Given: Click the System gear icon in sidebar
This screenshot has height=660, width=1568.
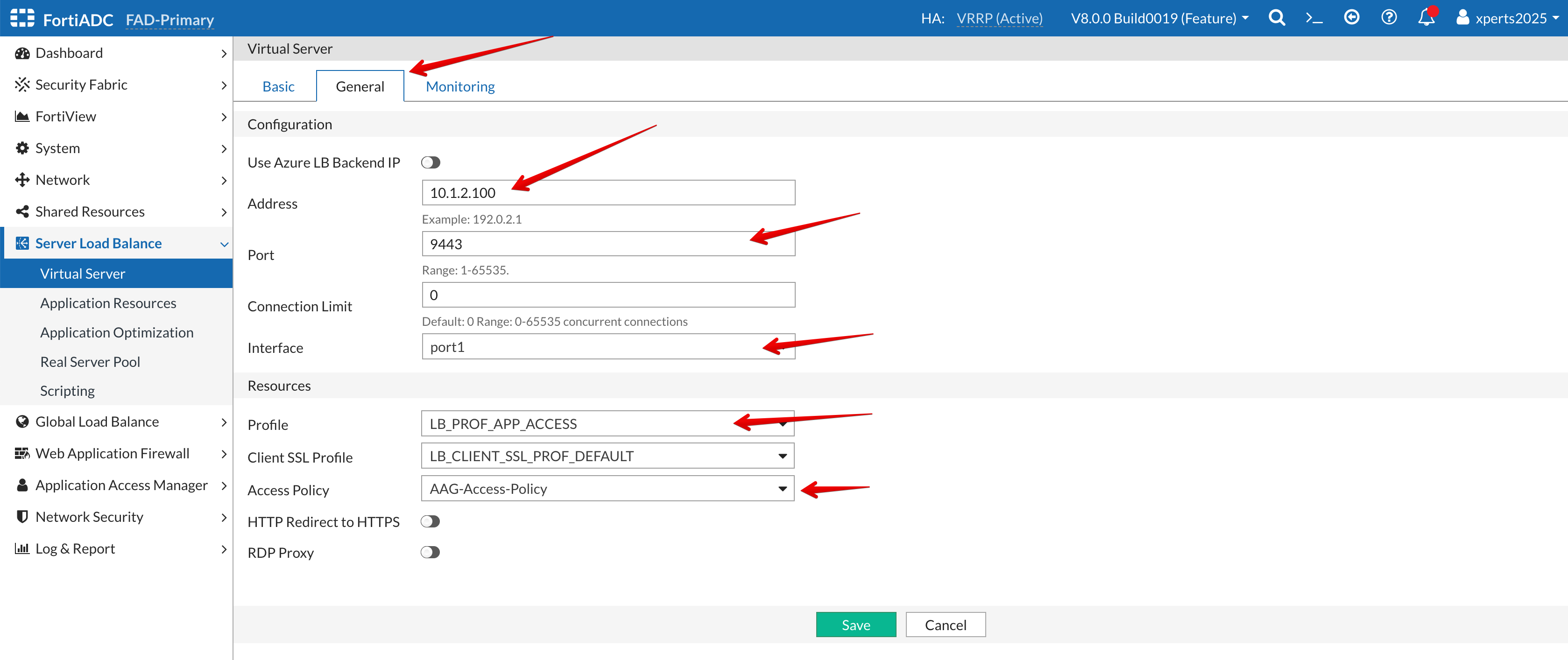Looking at the screenshot, I should click(x=22, y=148).
